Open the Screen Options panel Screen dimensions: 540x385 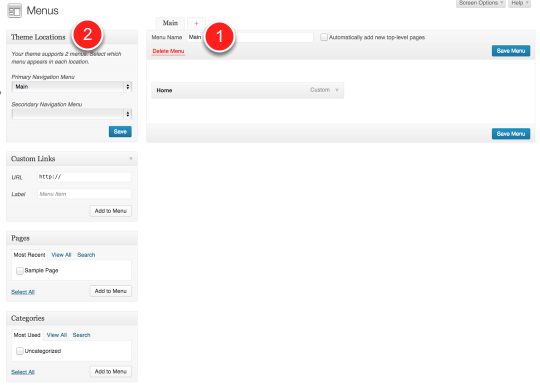[480, 3]
